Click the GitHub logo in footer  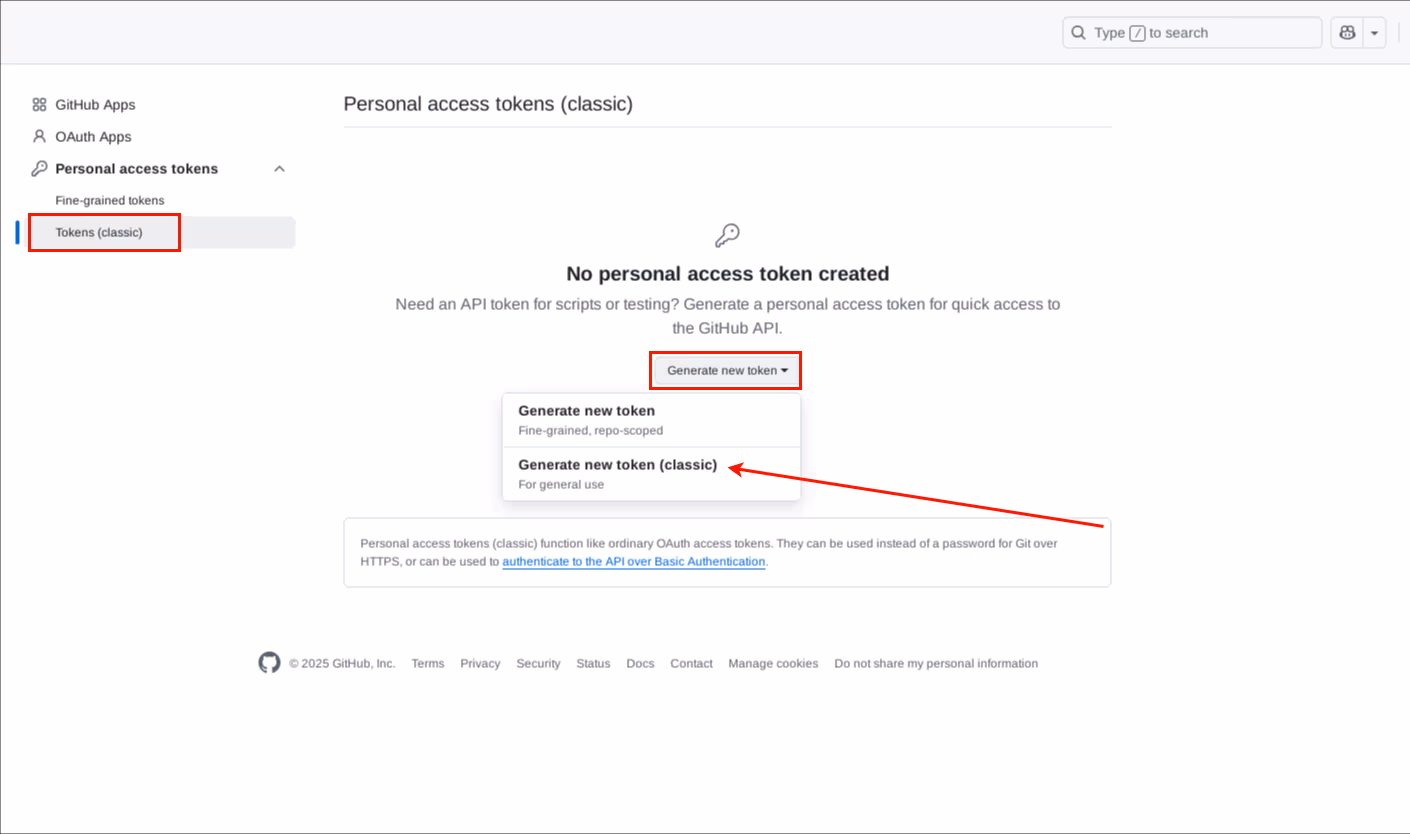click(x=269, y=663)
